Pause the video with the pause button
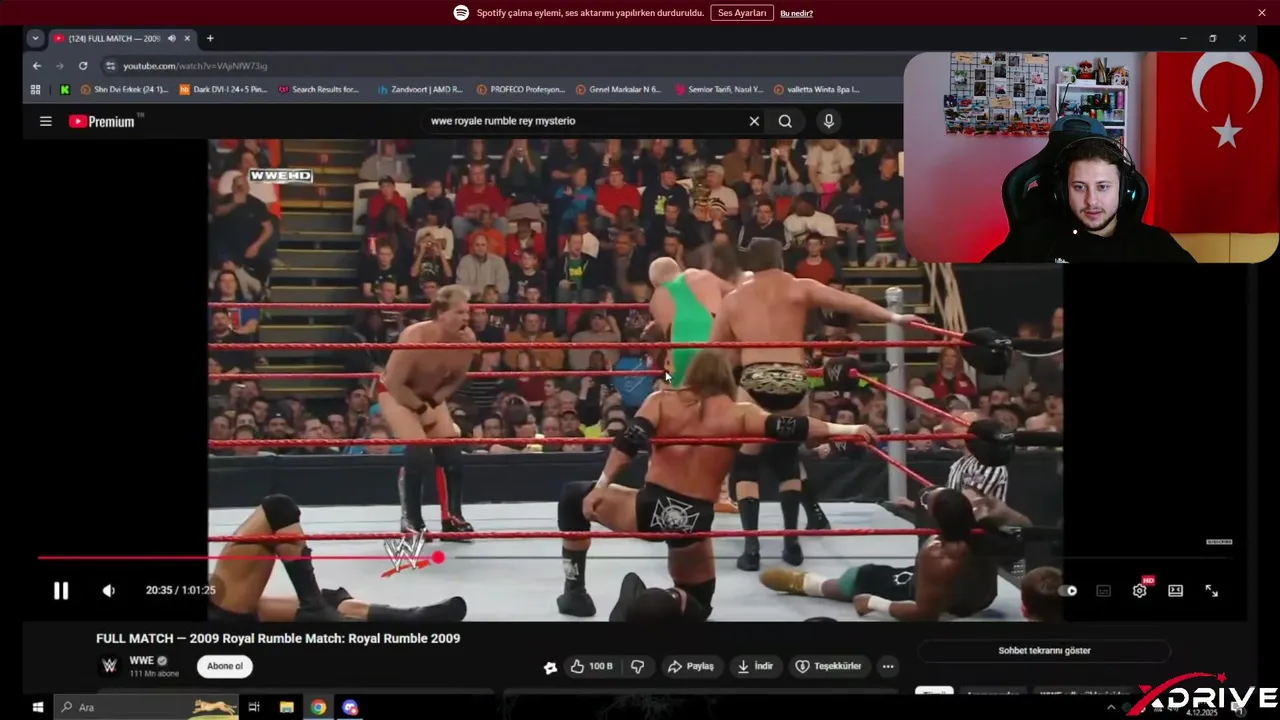The image size is (1280, 720). click(x=61, y=590)
